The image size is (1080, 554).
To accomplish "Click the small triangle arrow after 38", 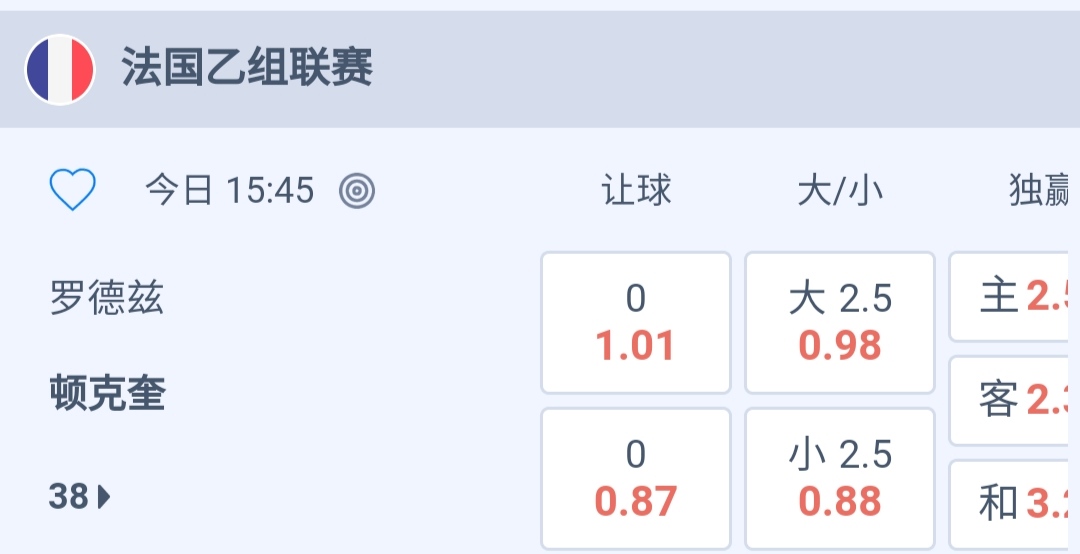I will pos(105,496).
